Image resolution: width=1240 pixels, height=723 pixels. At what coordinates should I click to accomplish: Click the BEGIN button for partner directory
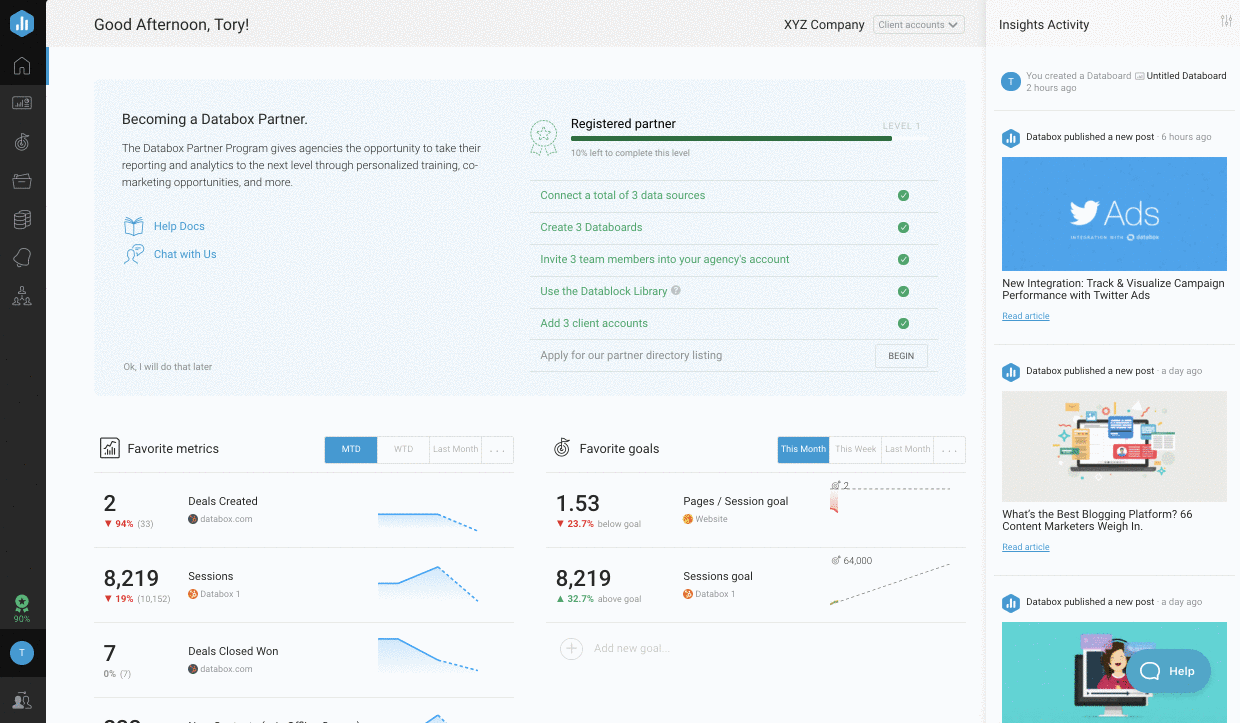[901, 356]
